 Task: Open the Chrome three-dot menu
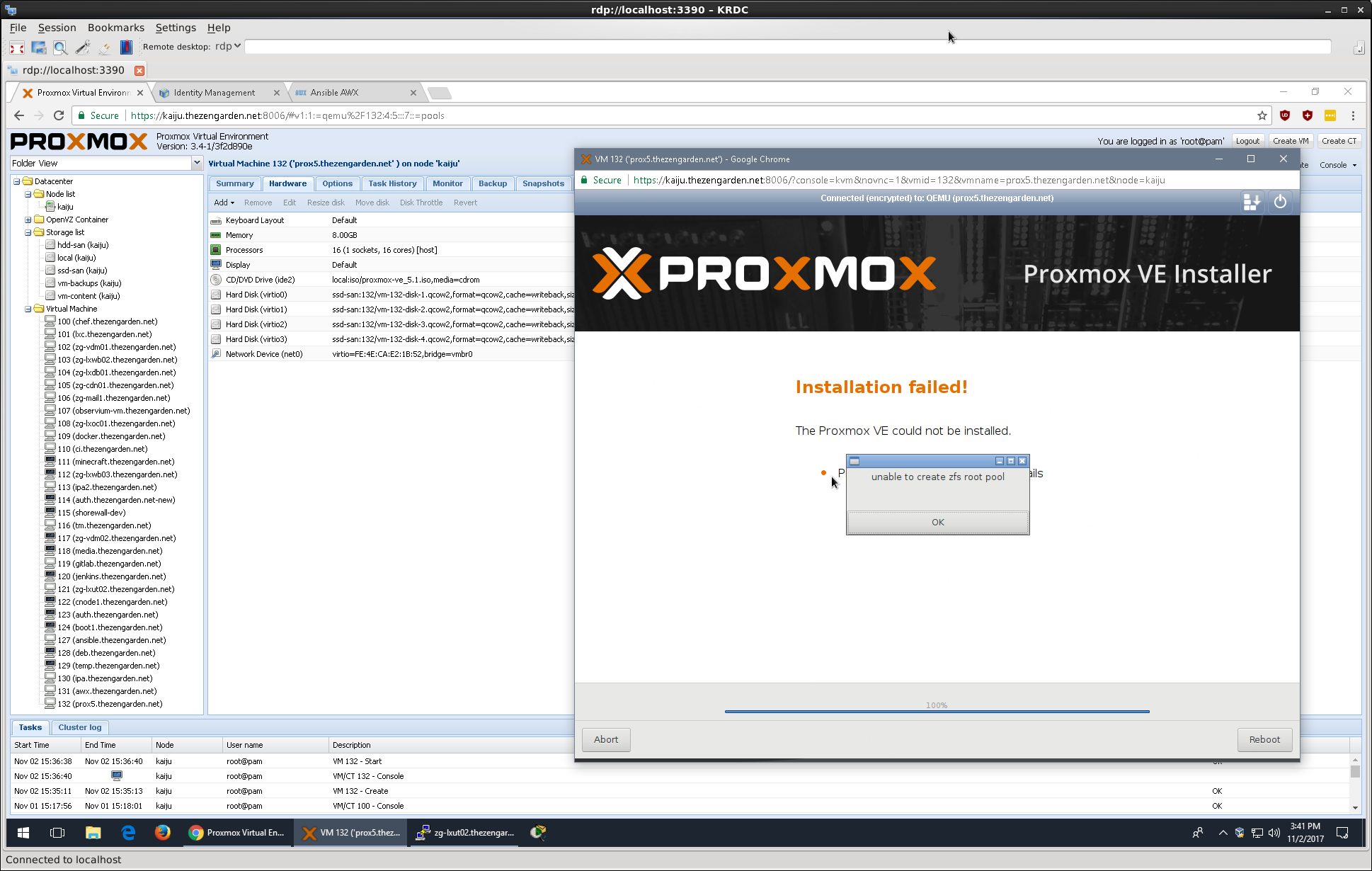click(1353, 115)
